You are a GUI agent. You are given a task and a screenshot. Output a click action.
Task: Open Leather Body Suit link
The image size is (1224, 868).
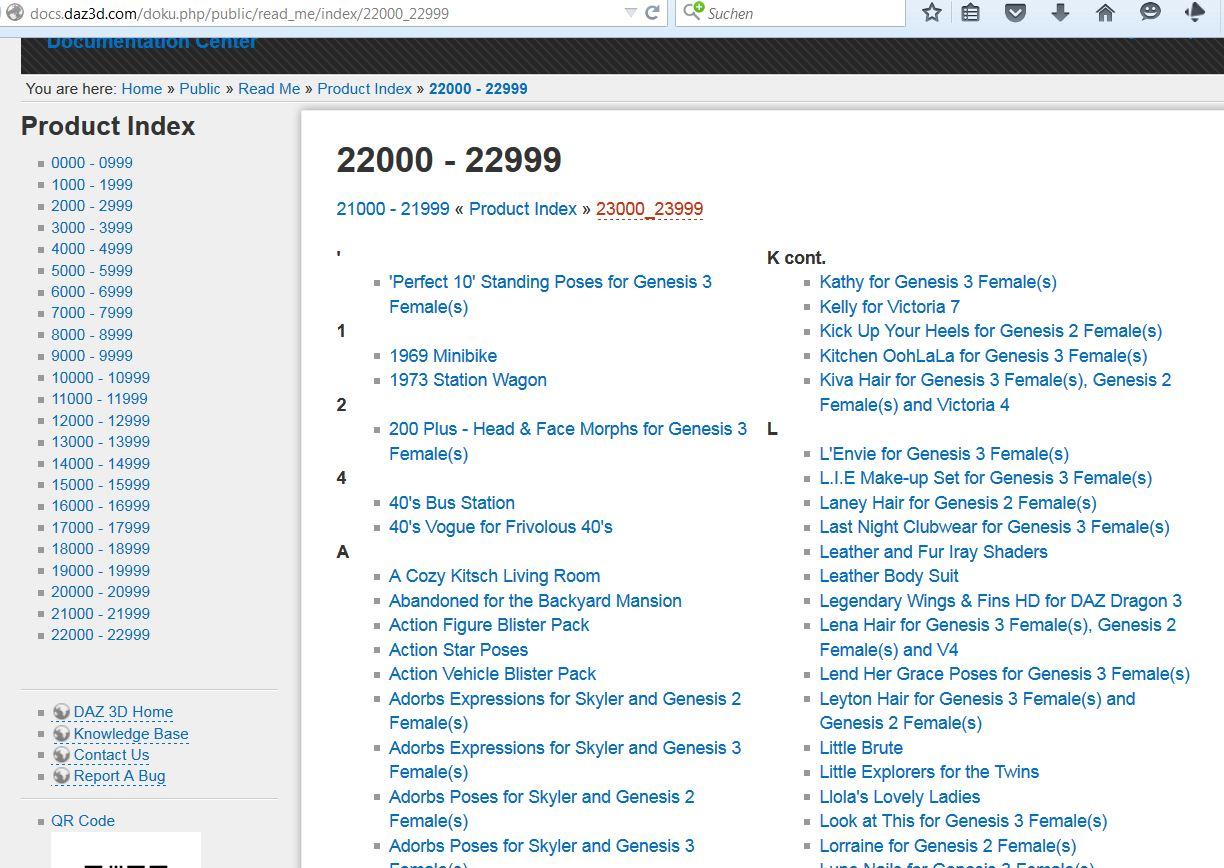[x=889, y=576]
